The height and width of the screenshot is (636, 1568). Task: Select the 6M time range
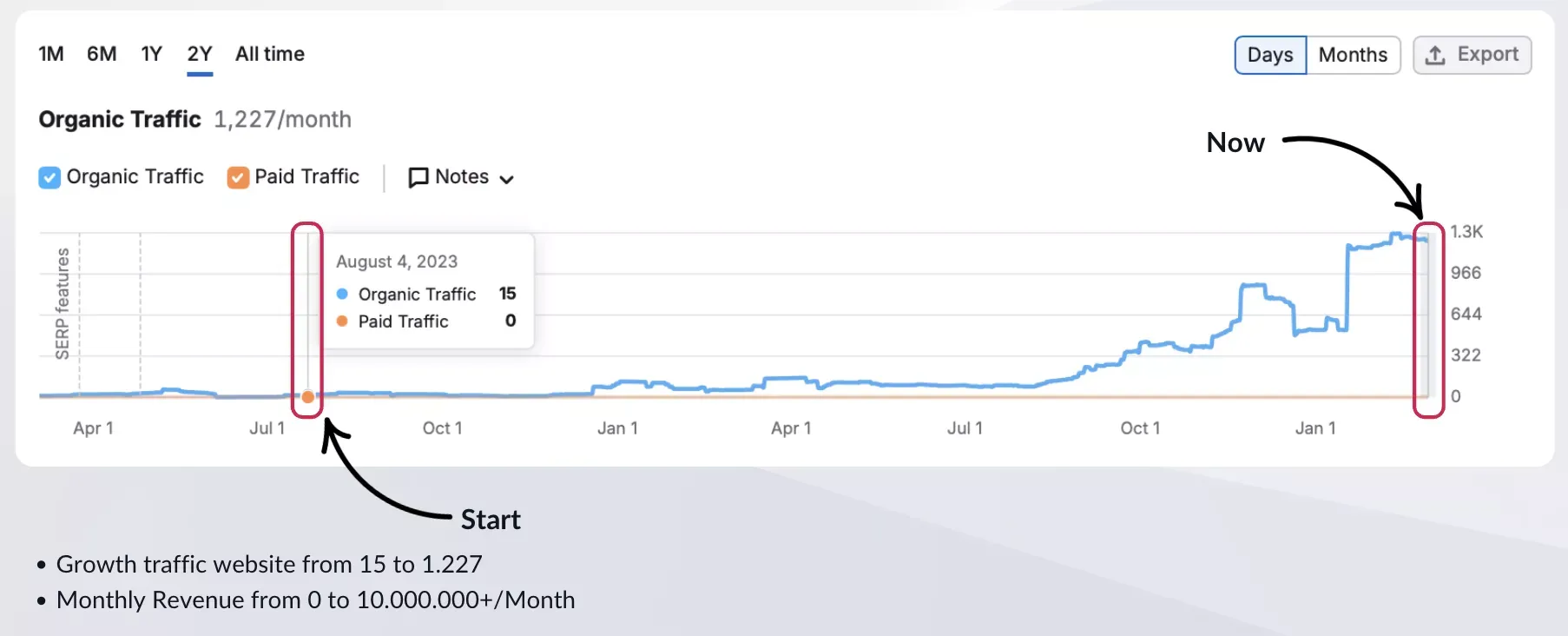click(101, 54)
